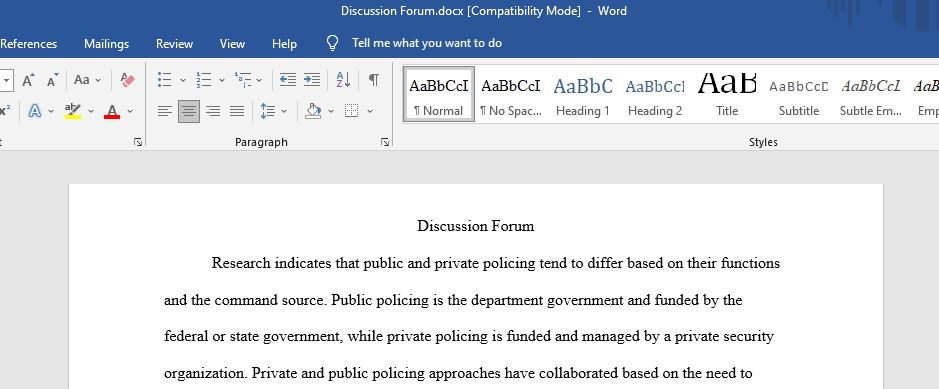Expand the Change Case dropdown arrow

pyautogui.click(x=98, y=80)
